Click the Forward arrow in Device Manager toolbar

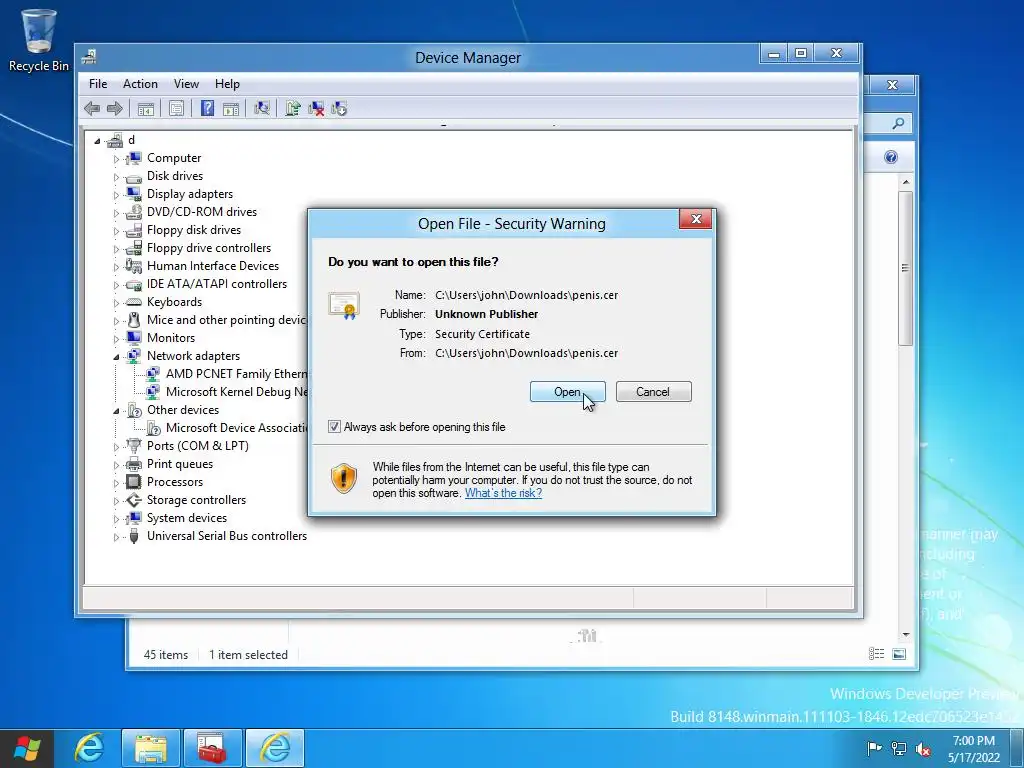pos(114,108)
